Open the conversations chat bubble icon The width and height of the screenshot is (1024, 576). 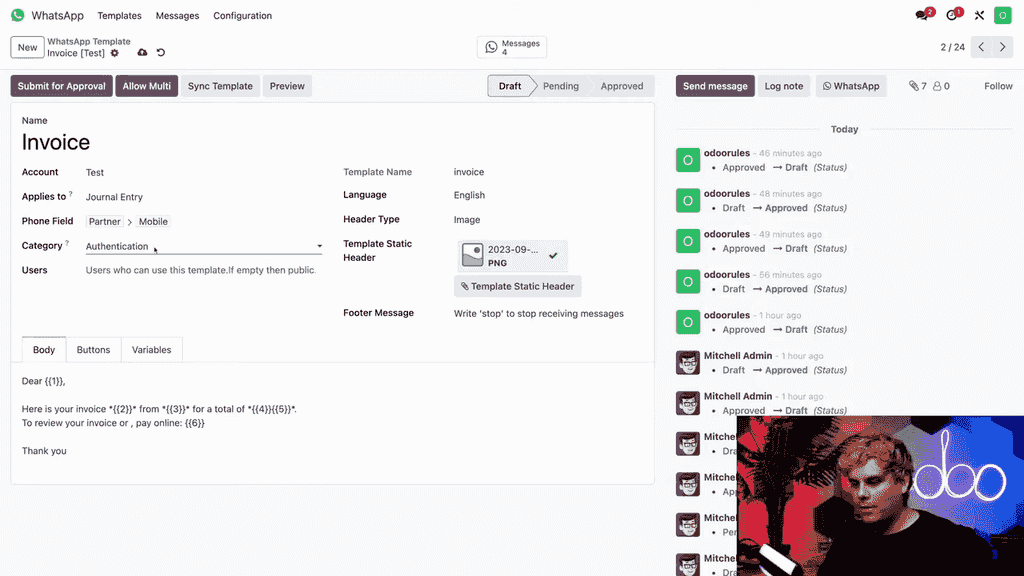(x=923, y=16)
